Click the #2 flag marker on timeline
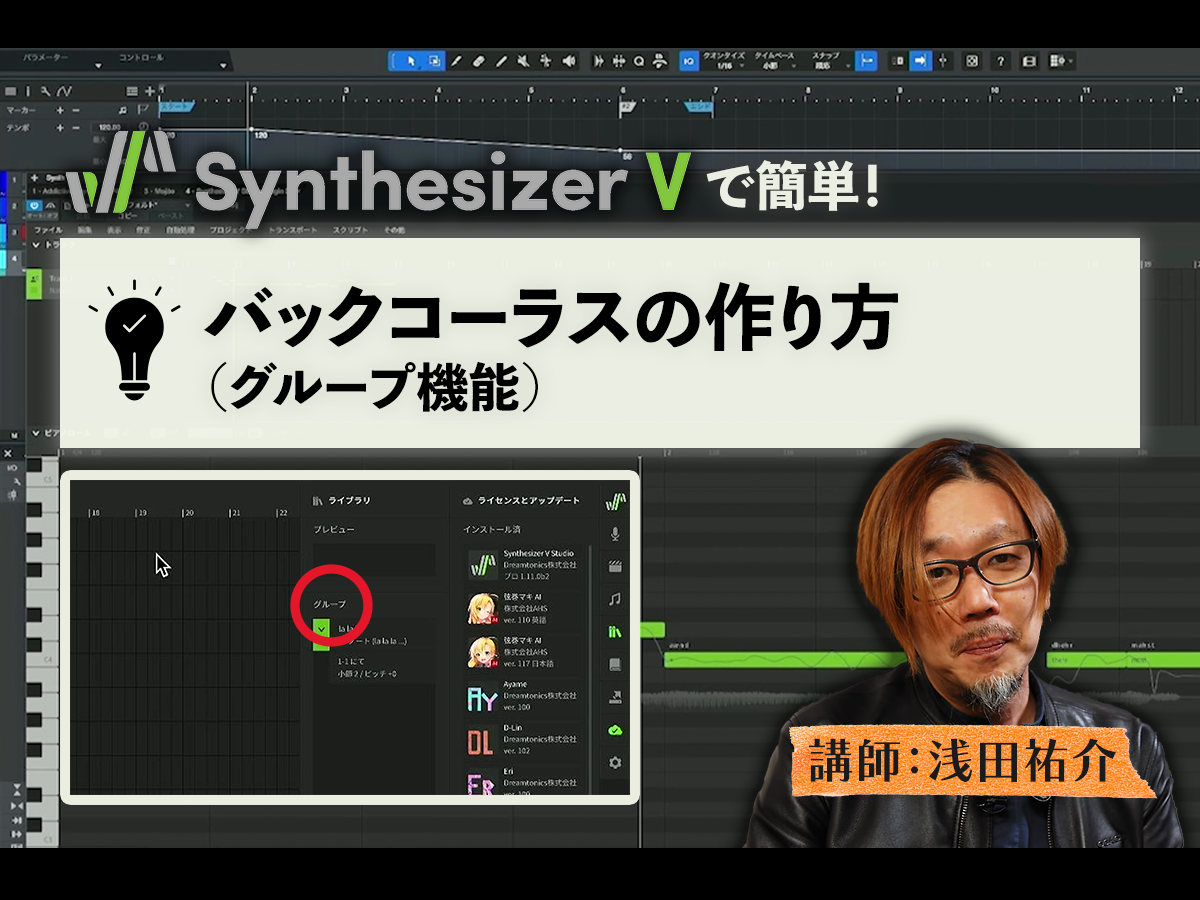Screen dimensions: 1200x900 pos(627,105)
